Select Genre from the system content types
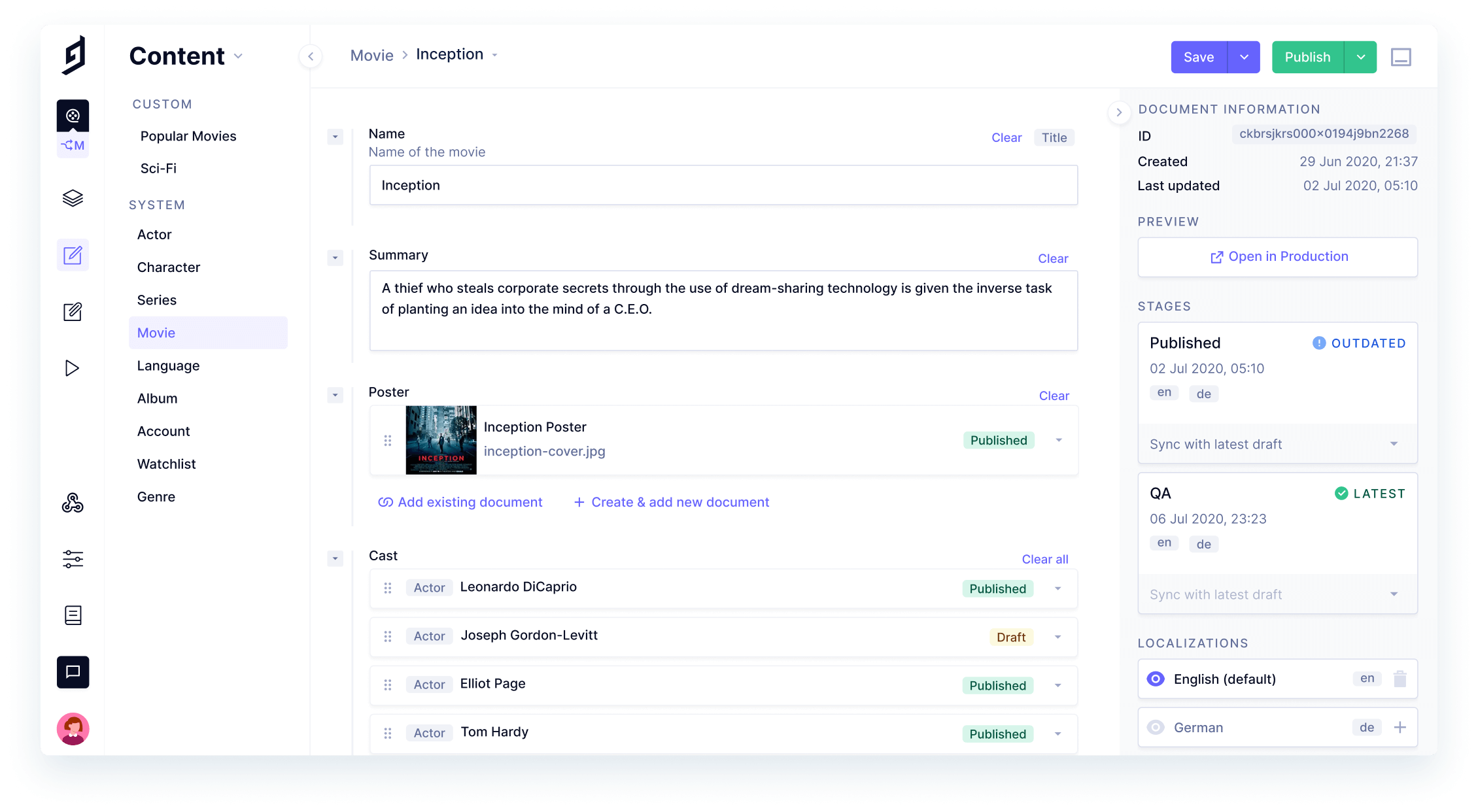 pyautogui.click(x=156, y=496)
